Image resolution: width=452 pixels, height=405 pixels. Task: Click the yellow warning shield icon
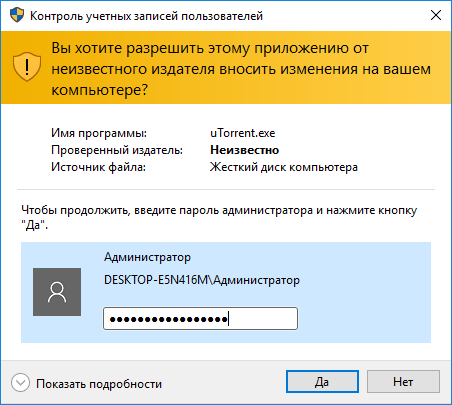[x=27, y=66]
